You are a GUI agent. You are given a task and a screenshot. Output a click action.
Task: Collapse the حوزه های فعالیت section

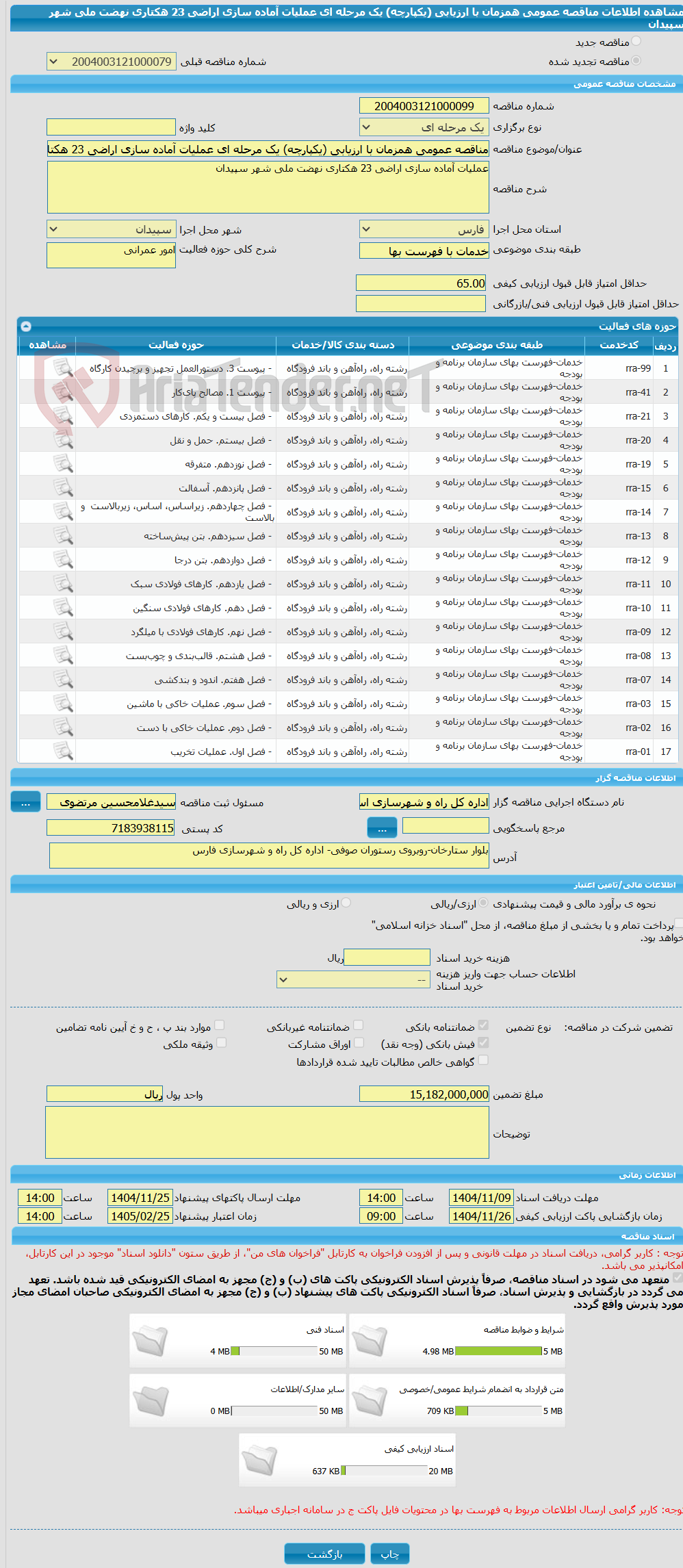[x=26, y=326]
